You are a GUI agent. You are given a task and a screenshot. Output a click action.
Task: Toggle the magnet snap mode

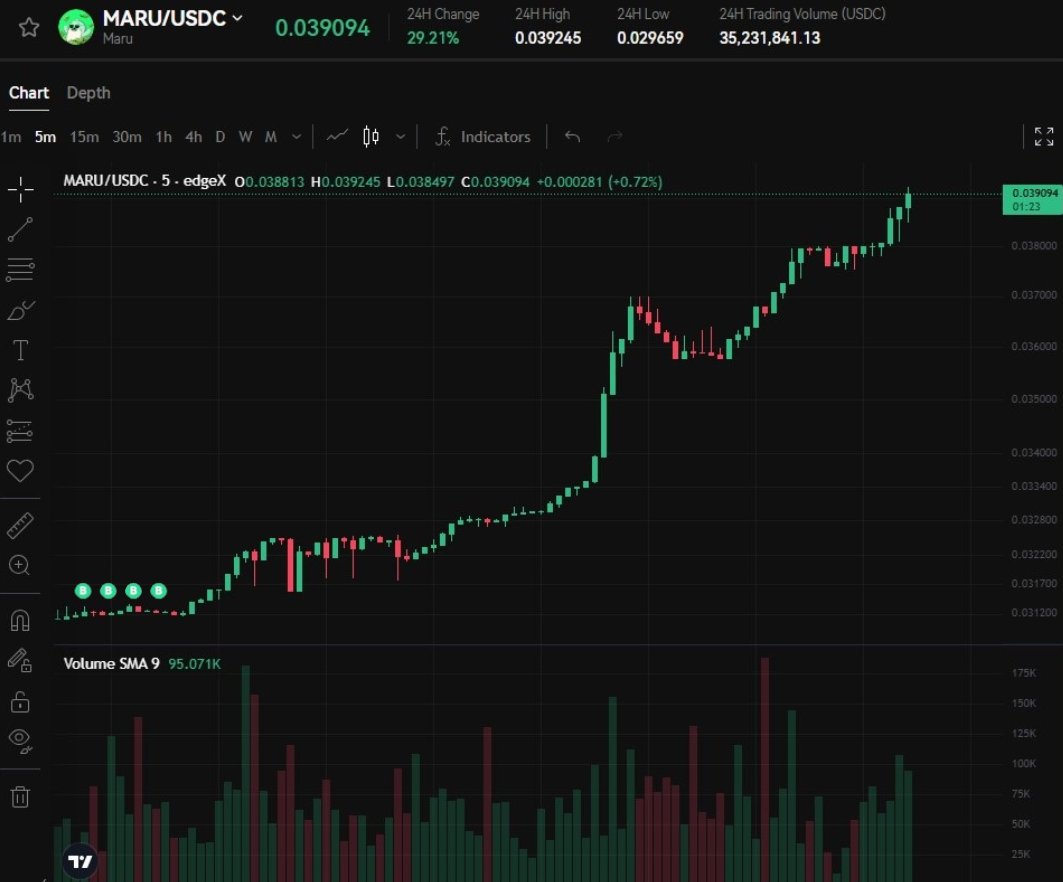20,620
